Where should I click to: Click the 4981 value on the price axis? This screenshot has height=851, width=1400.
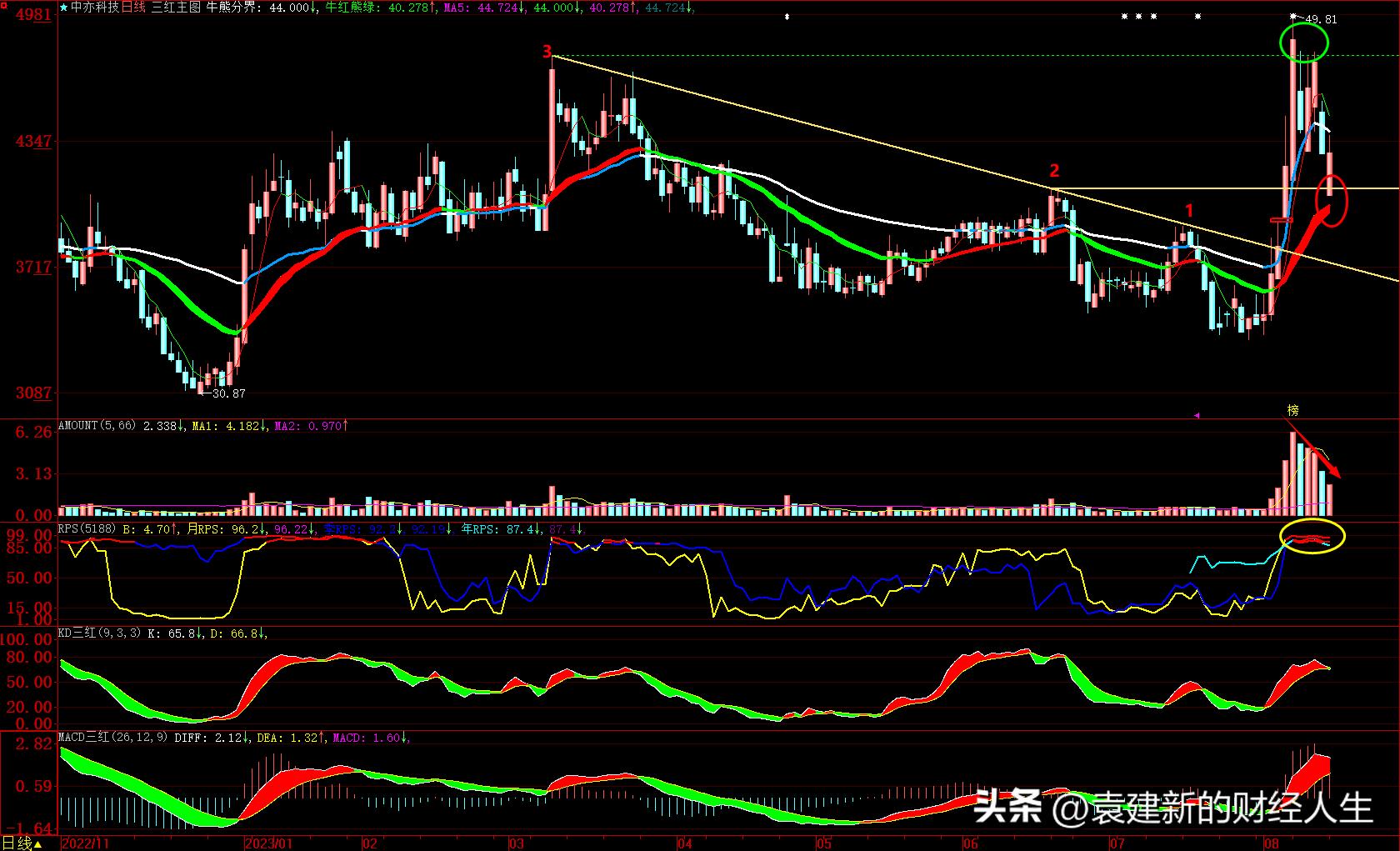tap(33, 15)
